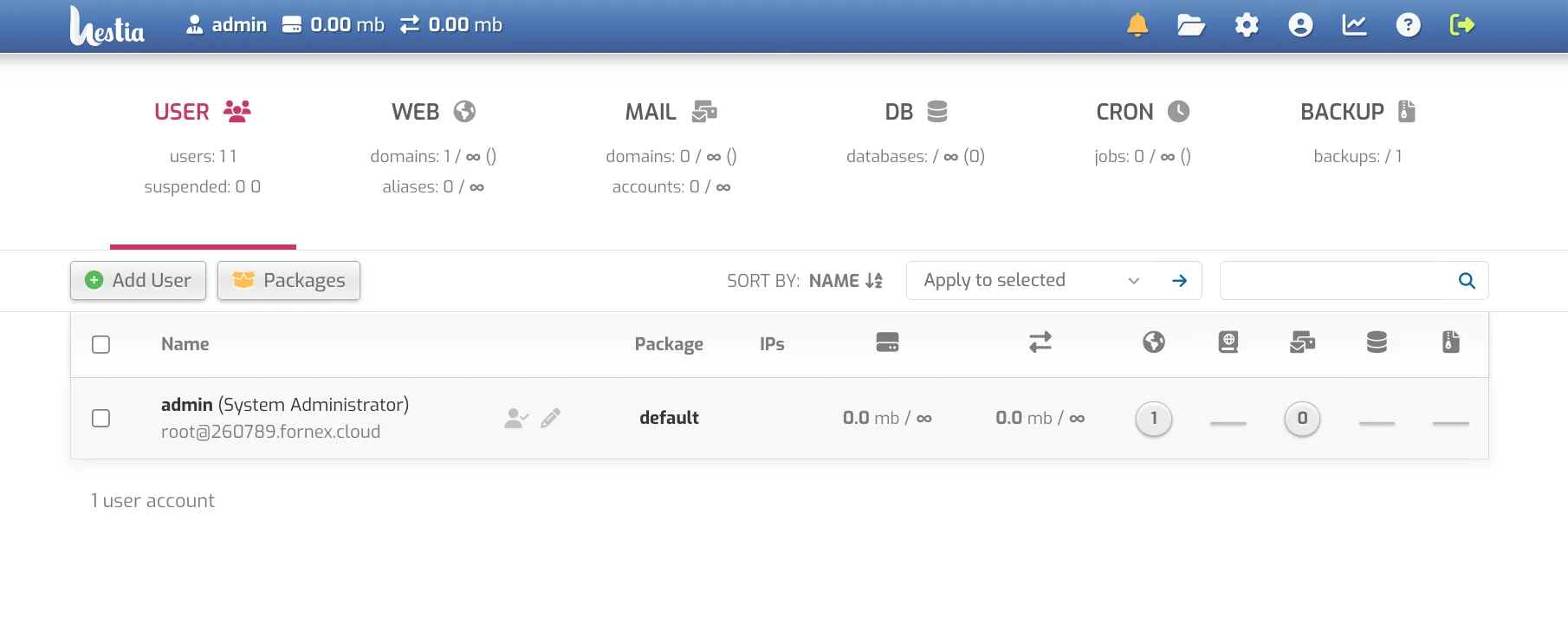
Task: Click the Add User button
Action: coord(138,280)
